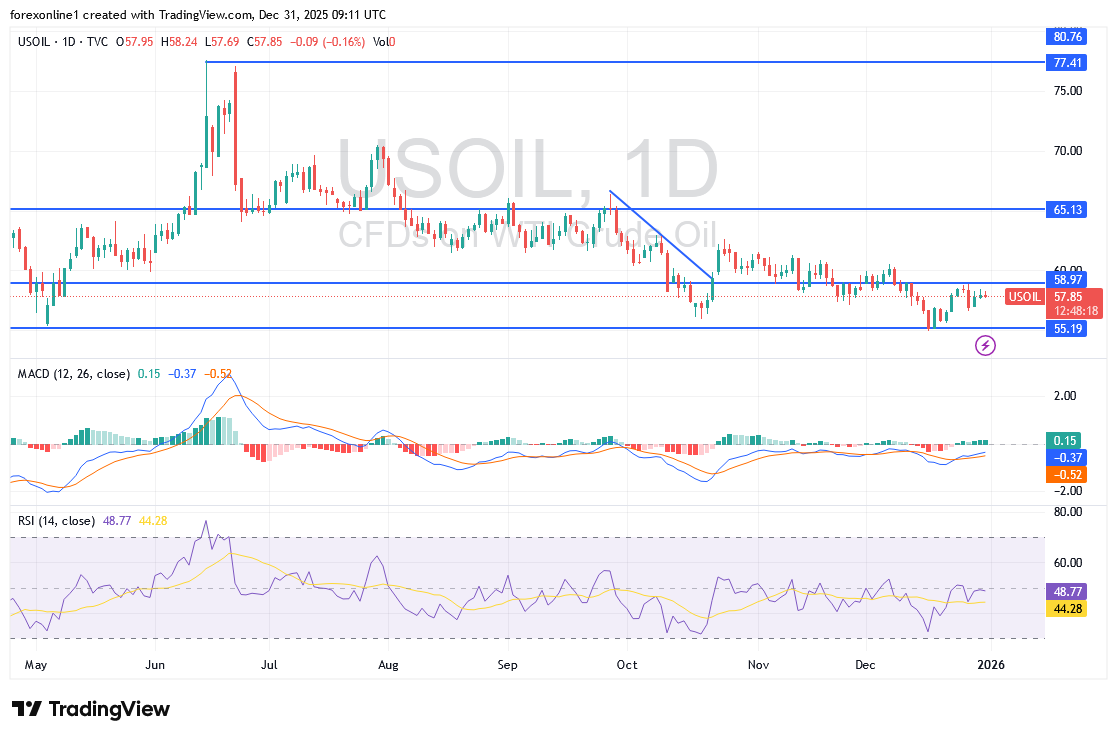
Task: Click the green 0.15 MACD histogram value tag
Action: 1064,440
